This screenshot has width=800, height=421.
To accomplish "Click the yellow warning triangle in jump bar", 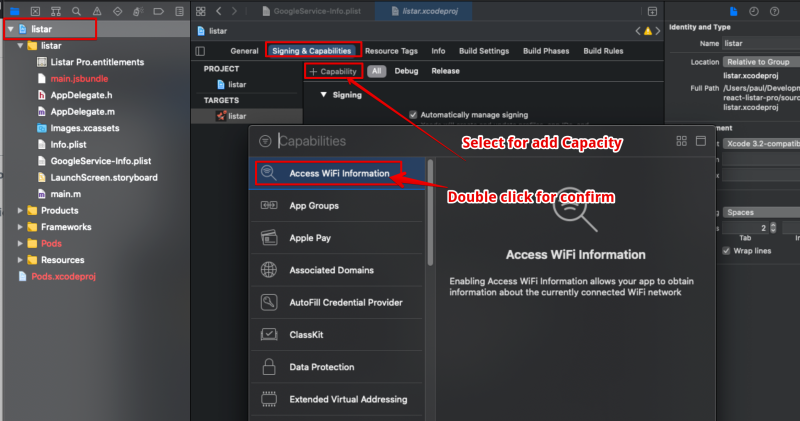I will point(648,31).
